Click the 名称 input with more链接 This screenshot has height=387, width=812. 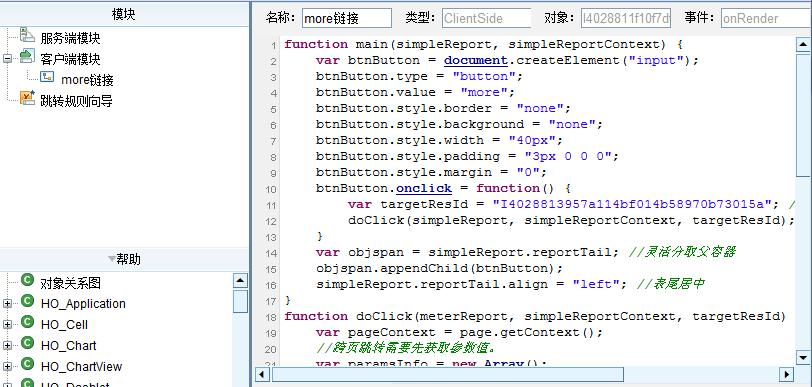347,18
